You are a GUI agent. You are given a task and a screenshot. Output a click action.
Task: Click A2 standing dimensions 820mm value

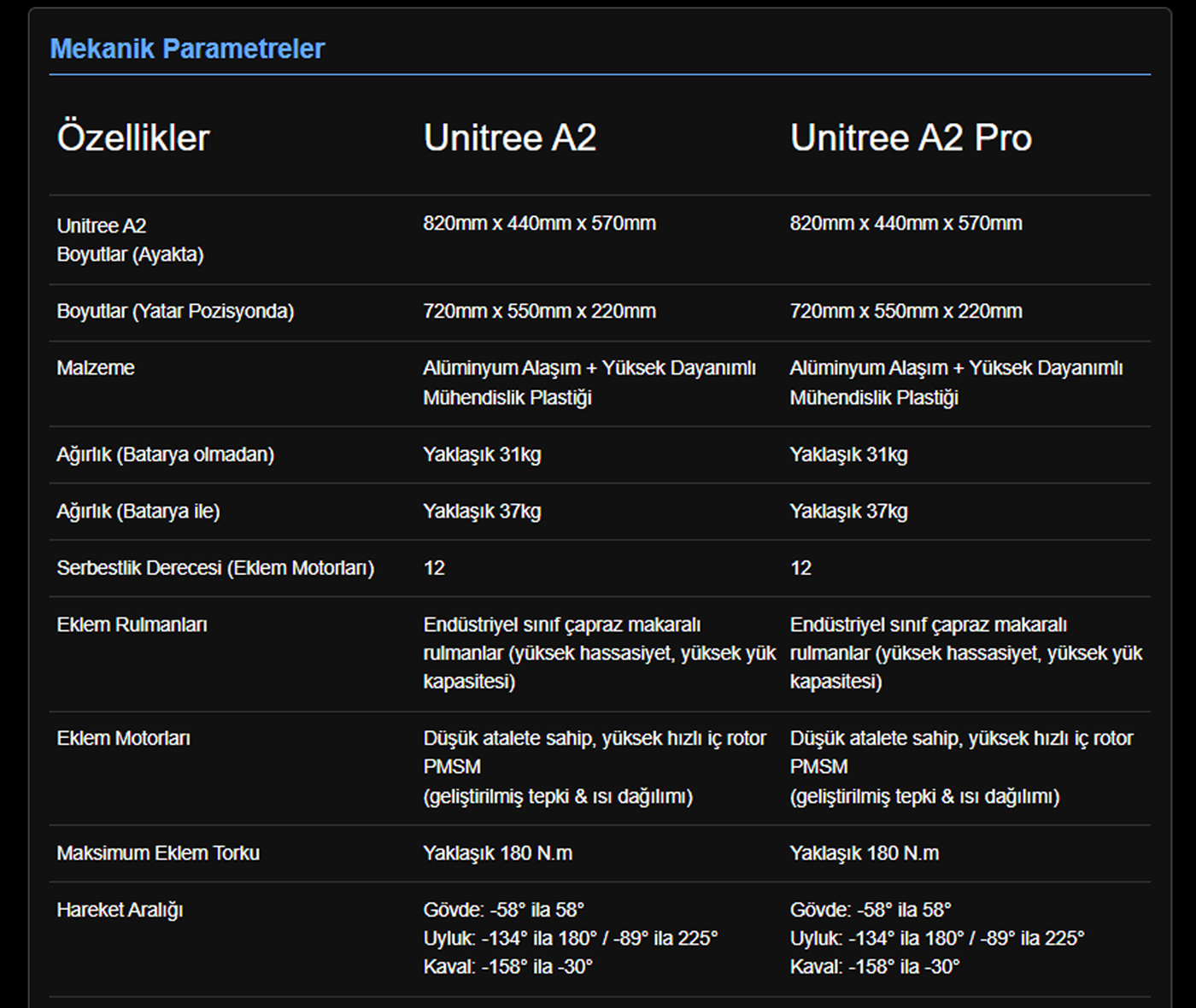[539, 224]
